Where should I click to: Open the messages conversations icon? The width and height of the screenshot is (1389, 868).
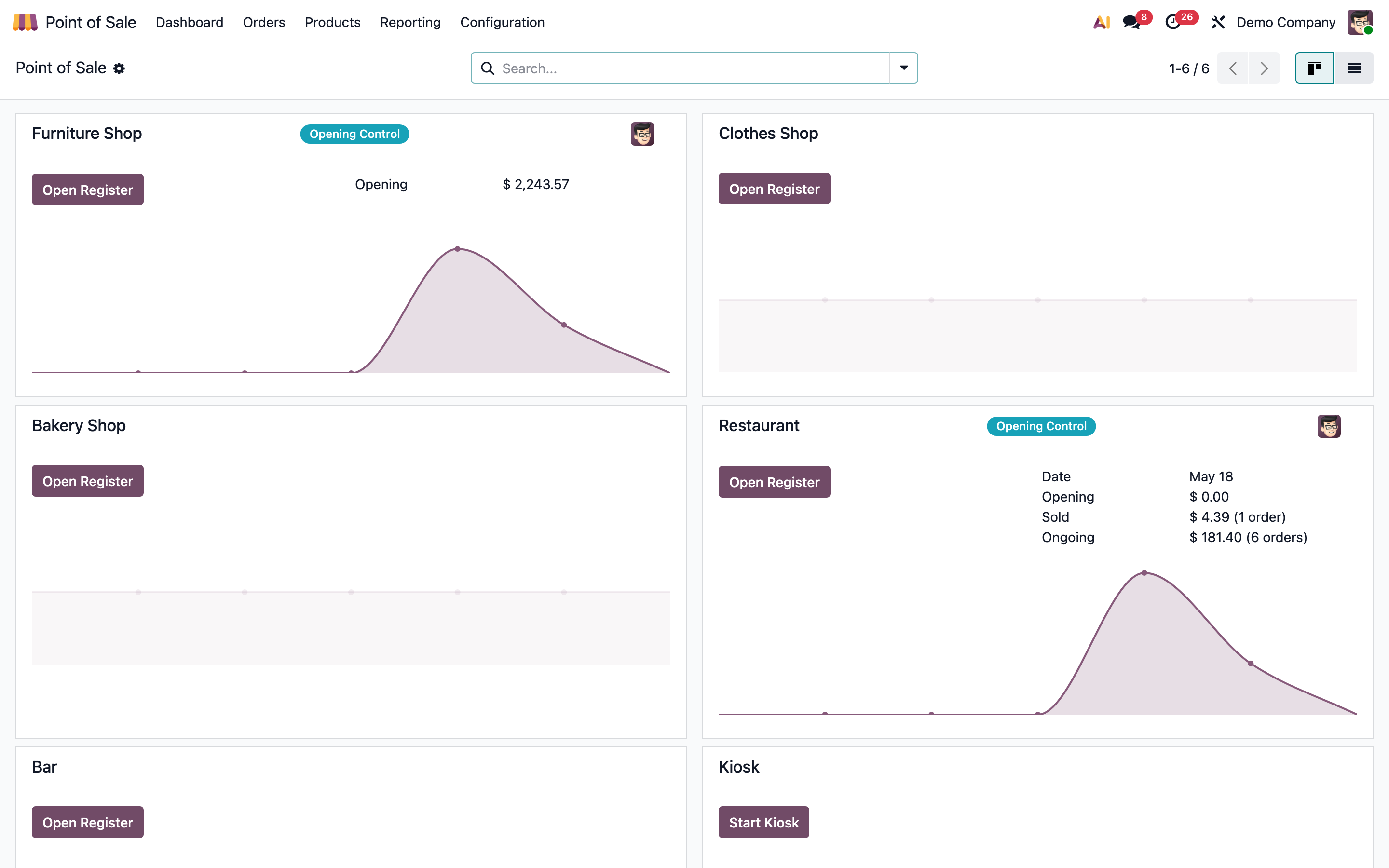(1131, 22)
